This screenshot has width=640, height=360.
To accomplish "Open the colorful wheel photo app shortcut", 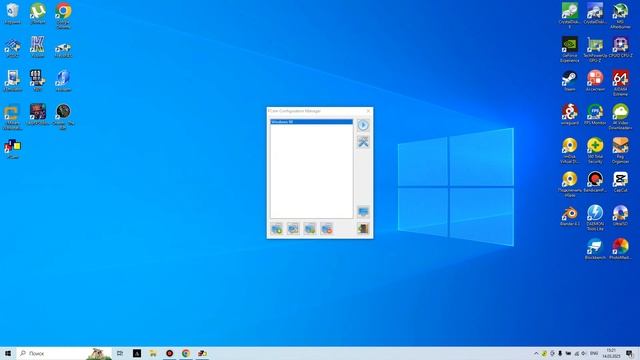I will [x=620, y=250].
